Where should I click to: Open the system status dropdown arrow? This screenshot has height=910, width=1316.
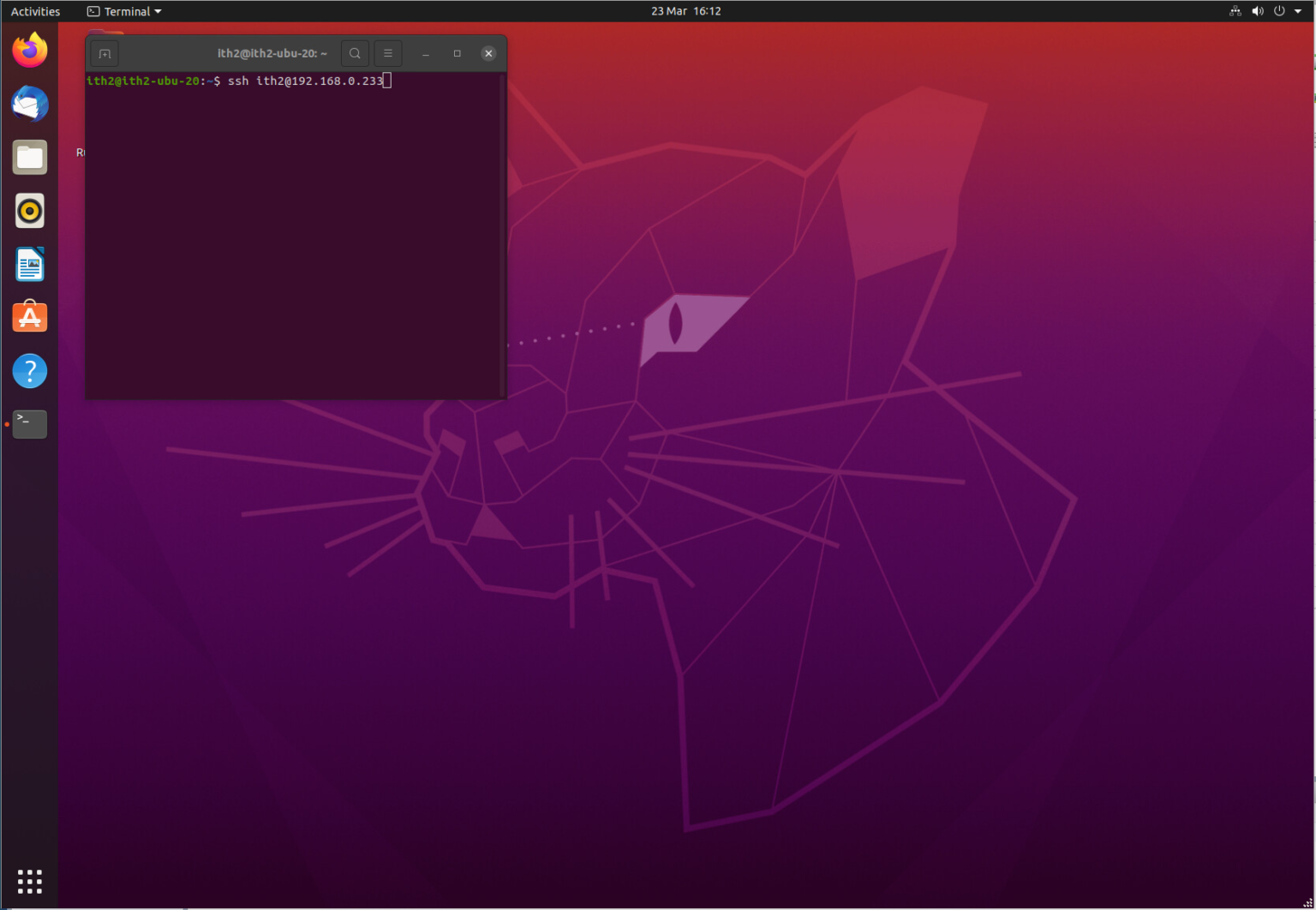coord(1298,11)
